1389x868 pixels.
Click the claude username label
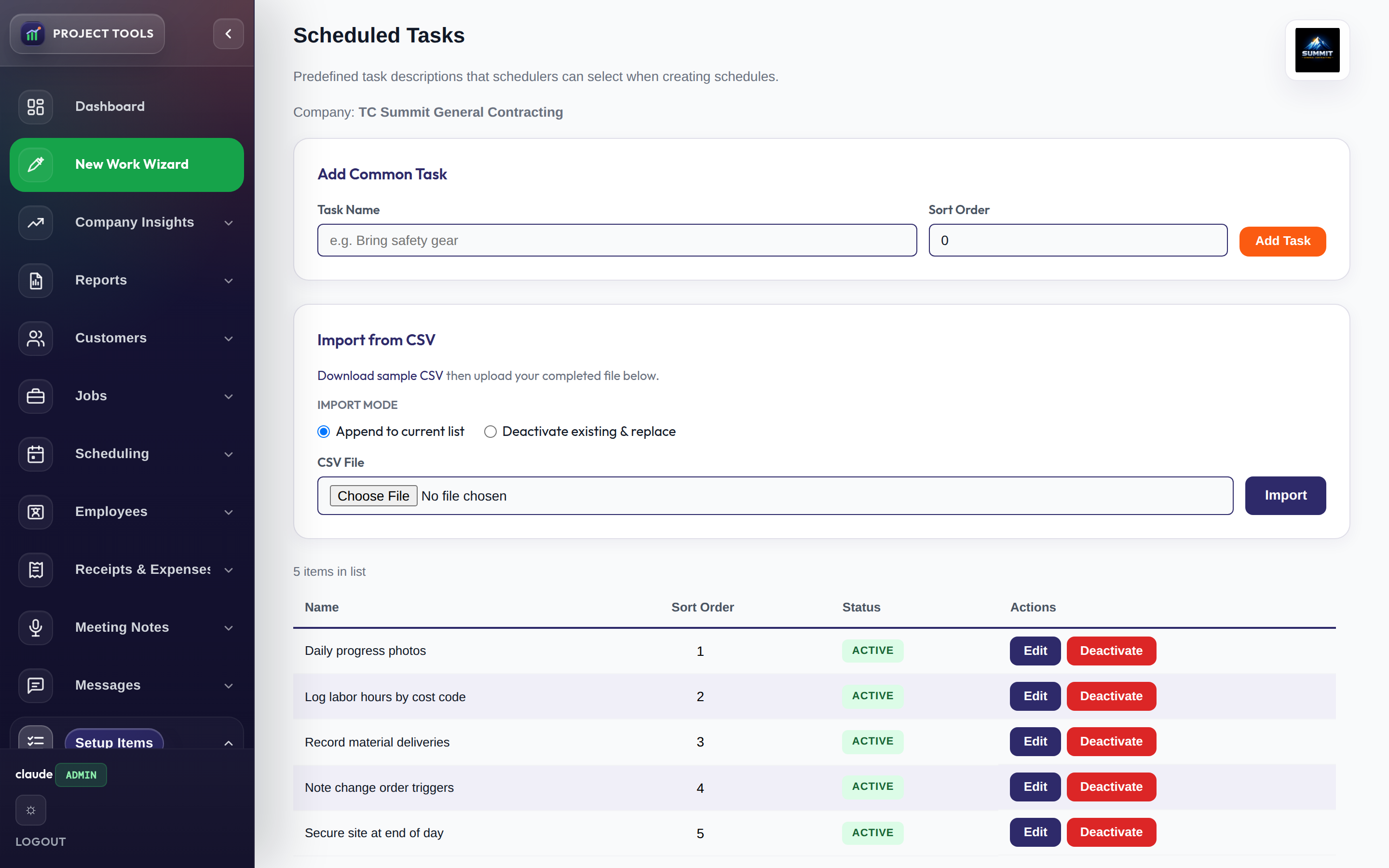[34, 774]
